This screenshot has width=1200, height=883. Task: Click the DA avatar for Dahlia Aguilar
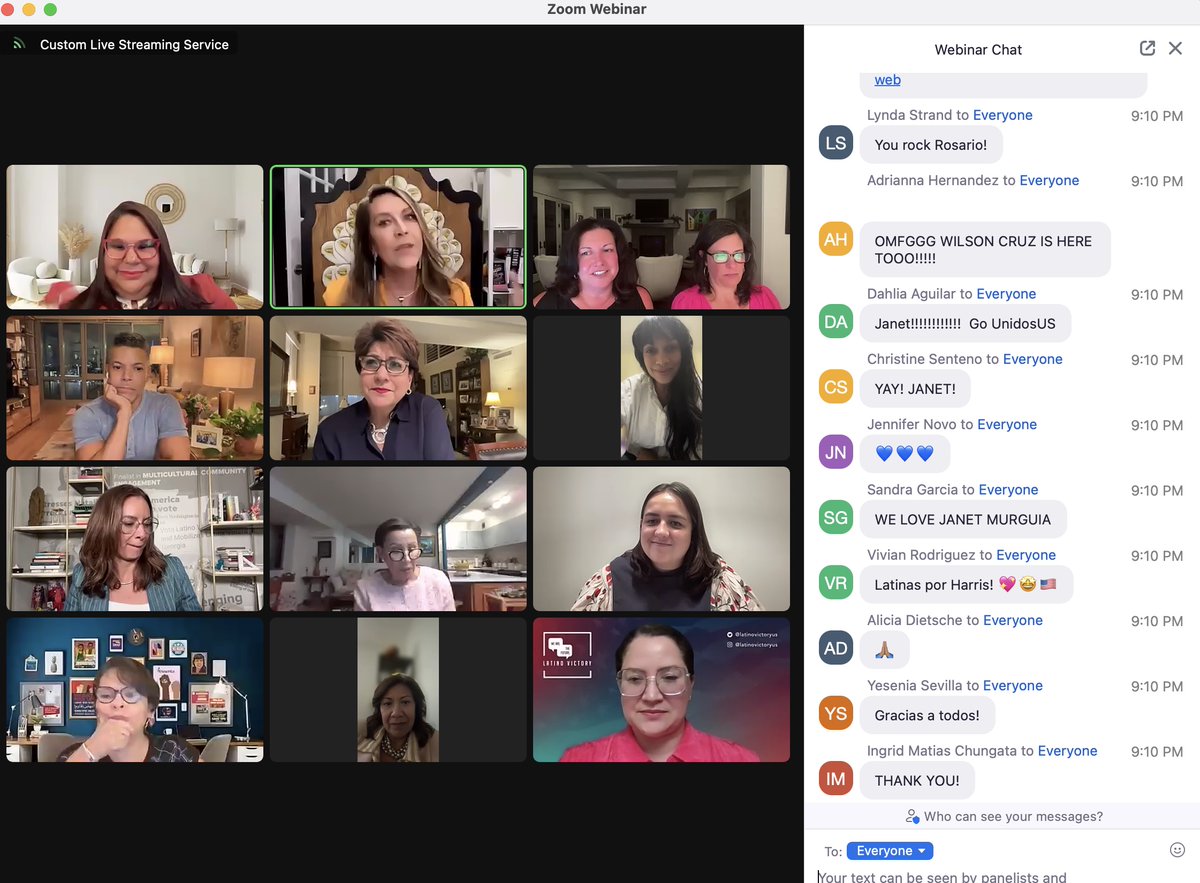(836, 322)
